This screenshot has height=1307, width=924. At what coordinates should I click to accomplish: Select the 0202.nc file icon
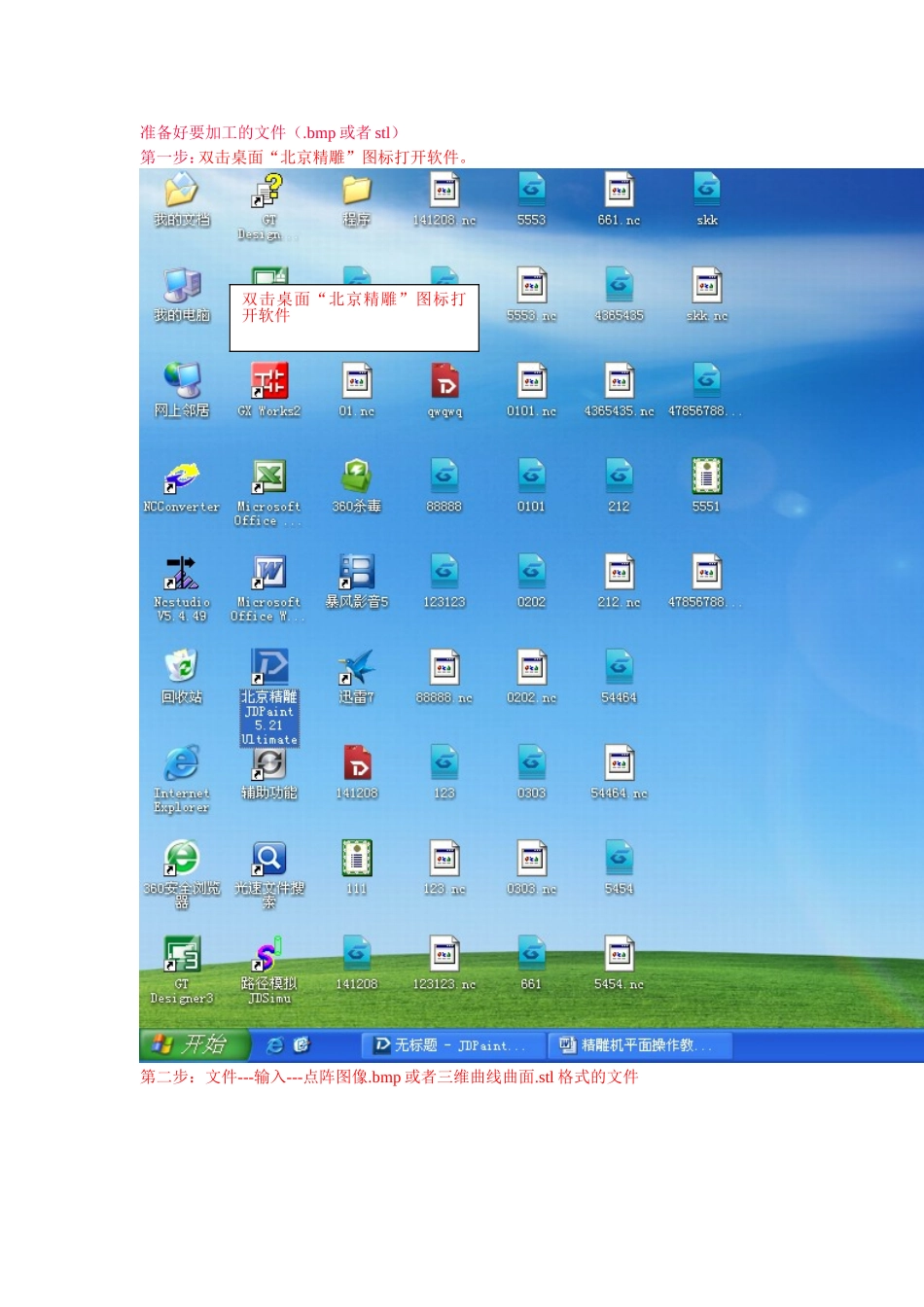[531, 676]
